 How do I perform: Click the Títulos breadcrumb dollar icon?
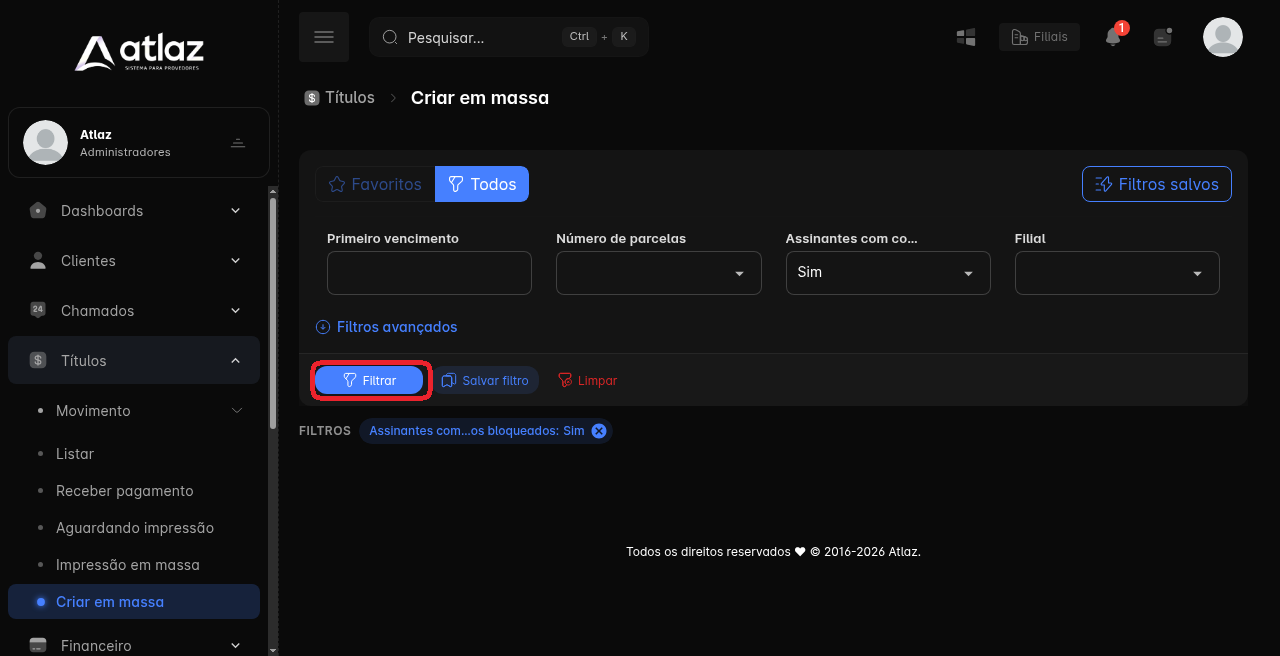click(x=312, y=98)
